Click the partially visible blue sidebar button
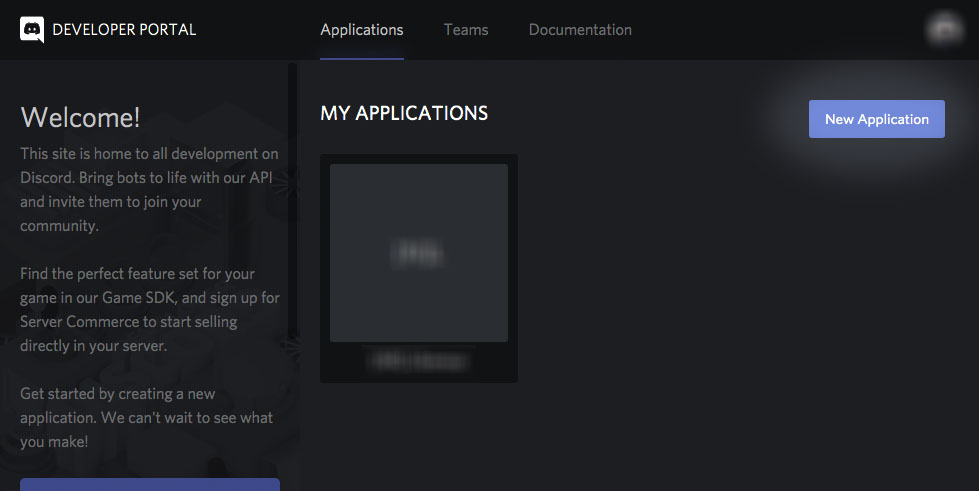 [150, 485]
